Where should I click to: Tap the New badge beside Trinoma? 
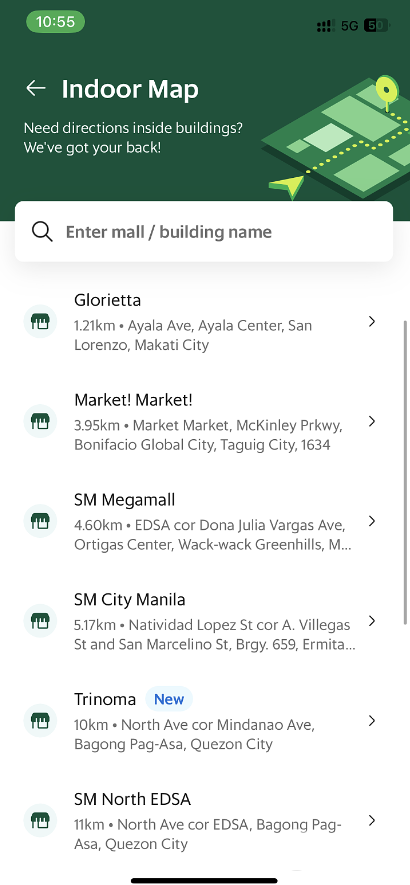[x=169, y=699]
